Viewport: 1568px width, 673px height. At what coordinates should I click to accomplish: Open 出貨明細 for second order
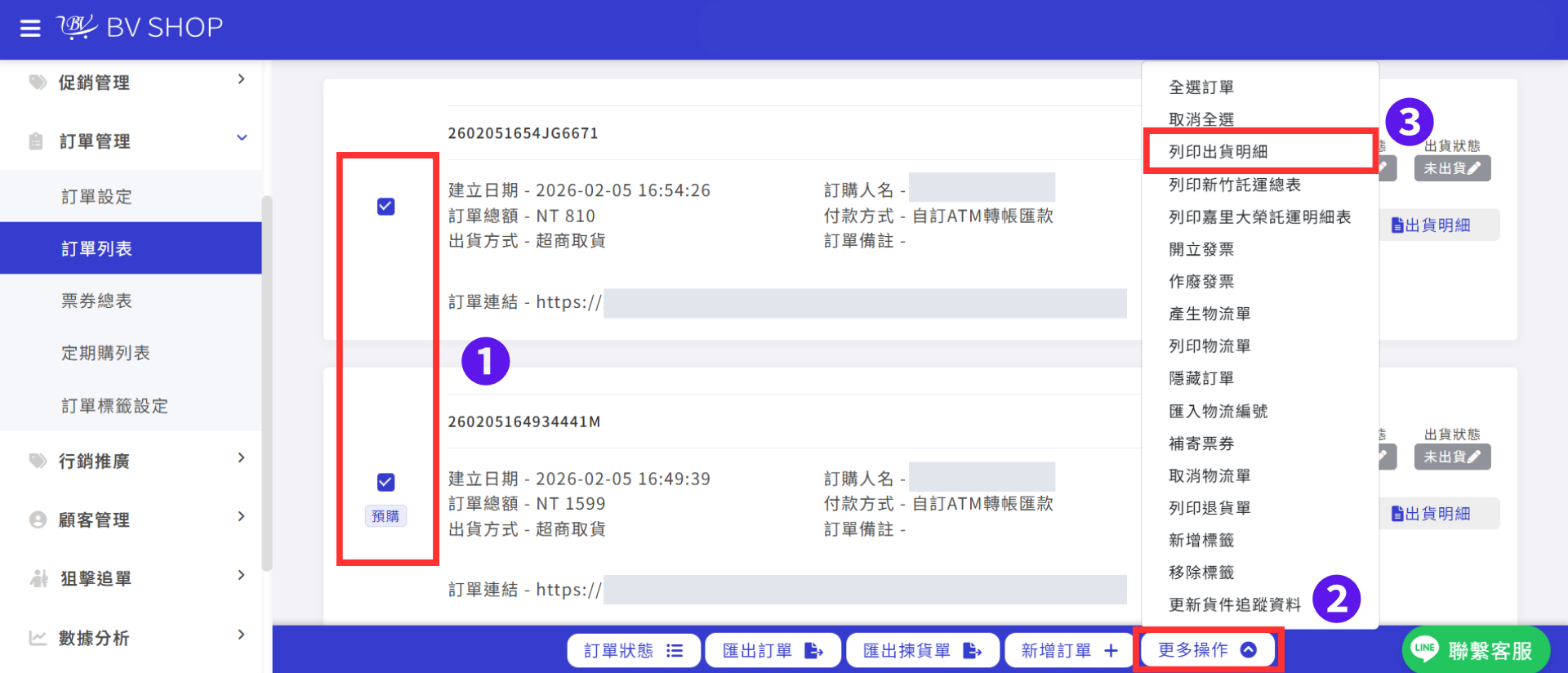click(x=1431, y=514)
